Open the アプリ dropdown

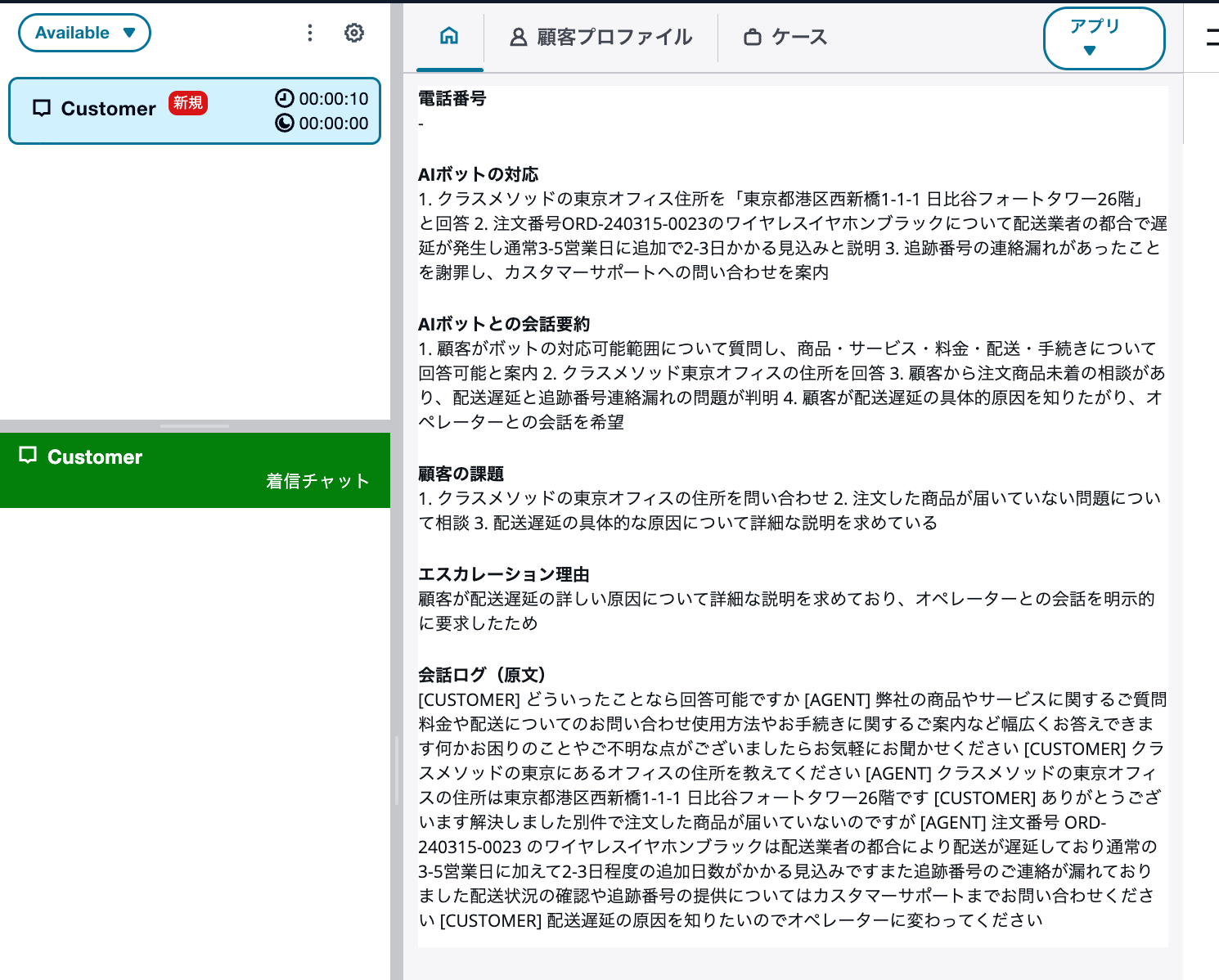tap(1104, 38)
